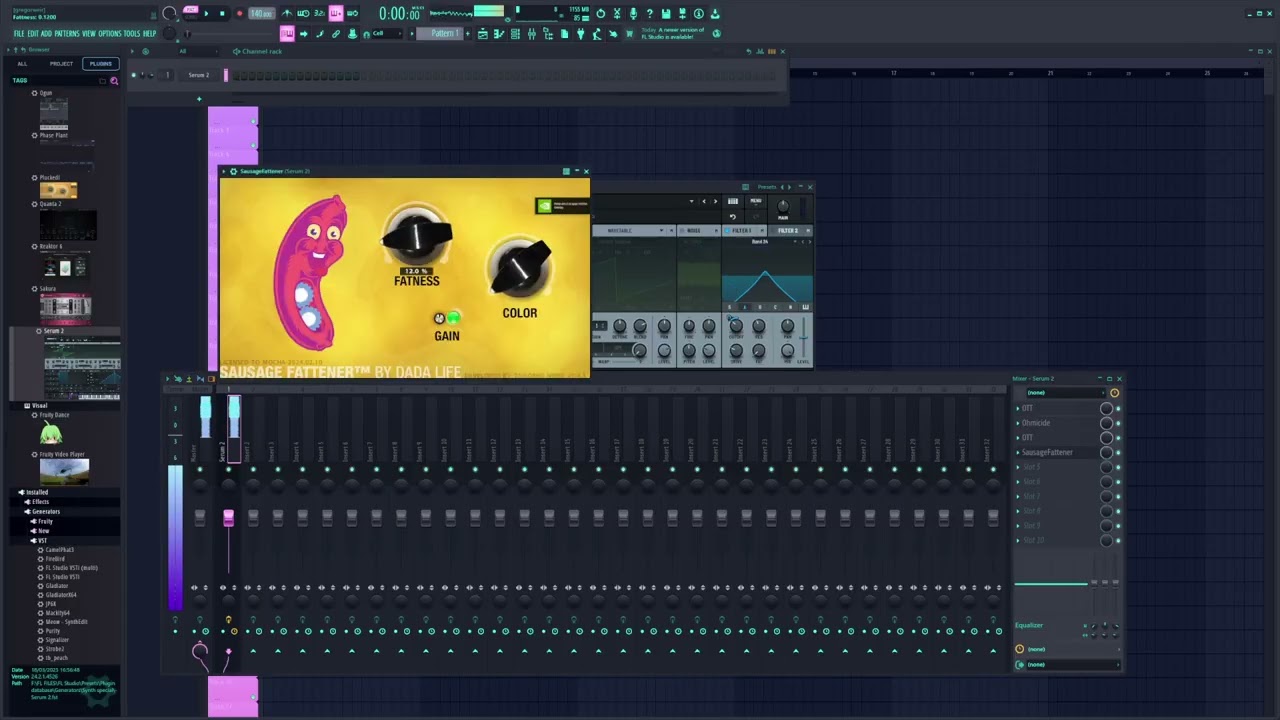The height and width of the screenshot is (720, 1280).
Task: Adjust SausageFattener slot mix knob
Action: 1106,452
